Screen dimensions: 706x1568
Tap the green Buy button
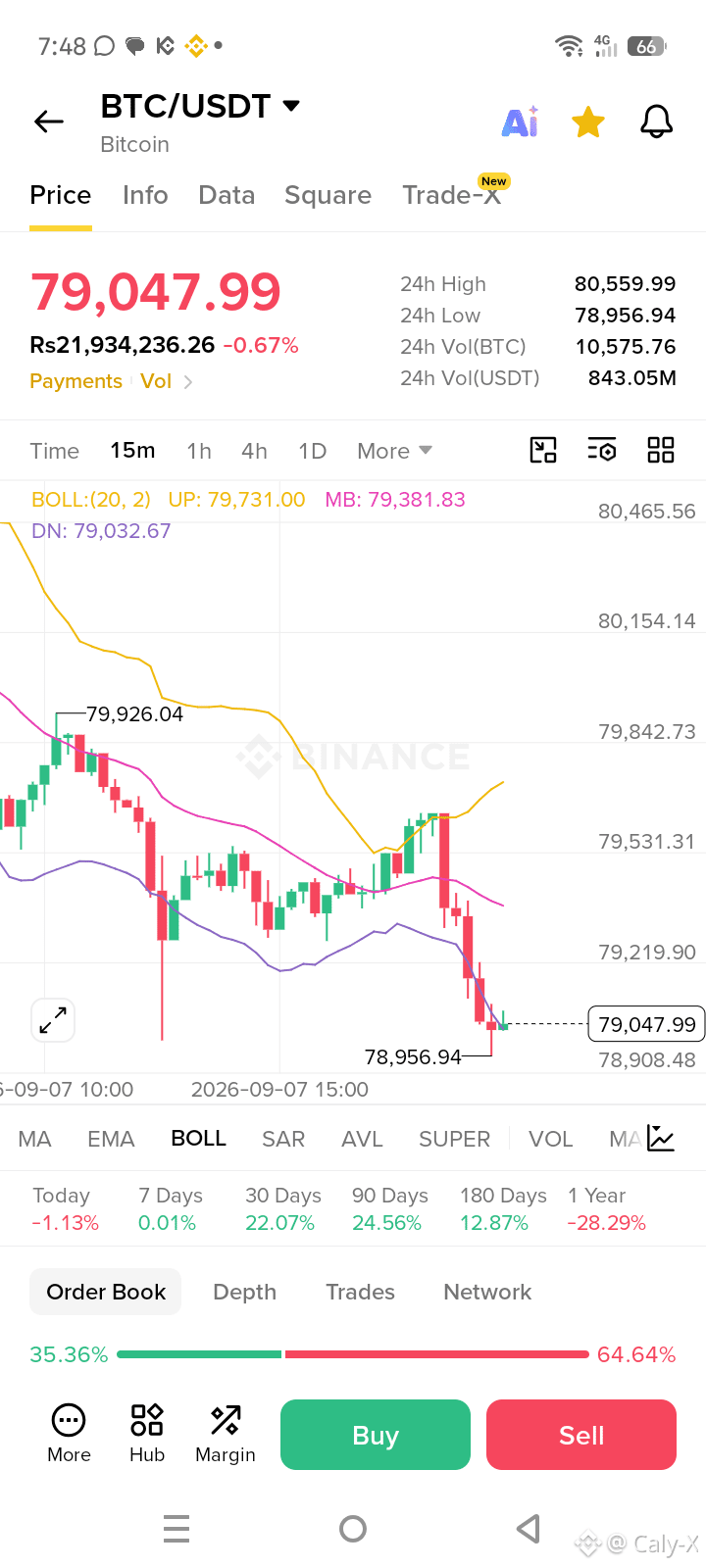click(376, 1435)
